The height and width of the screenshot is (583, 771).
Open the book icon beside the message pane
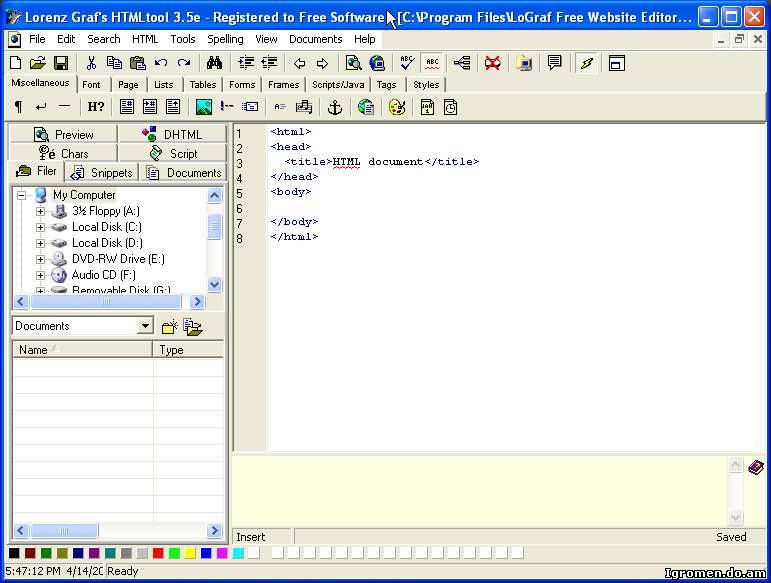pos(756,467)
